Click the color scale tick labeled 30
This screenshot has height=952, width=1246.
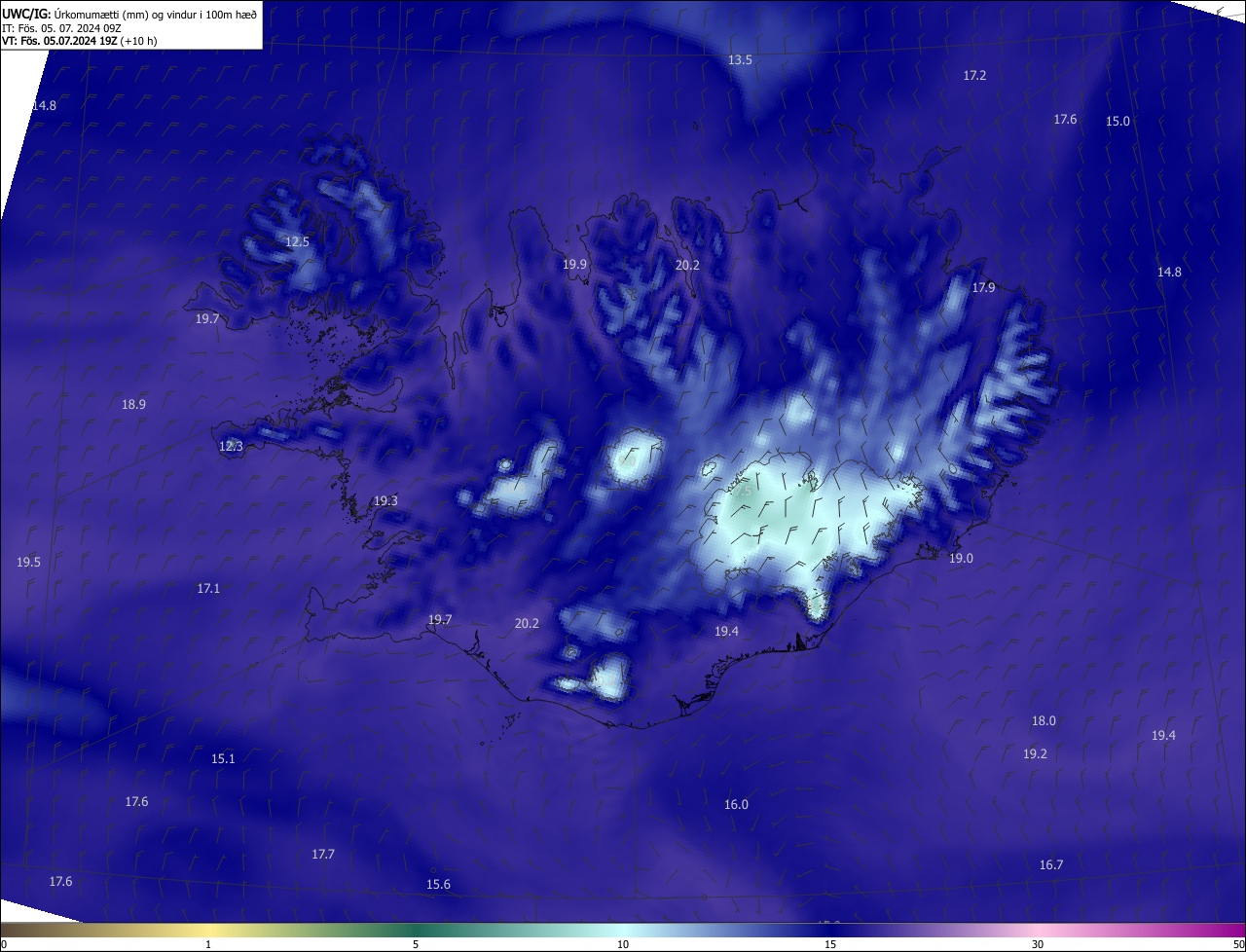point(1038,945)
